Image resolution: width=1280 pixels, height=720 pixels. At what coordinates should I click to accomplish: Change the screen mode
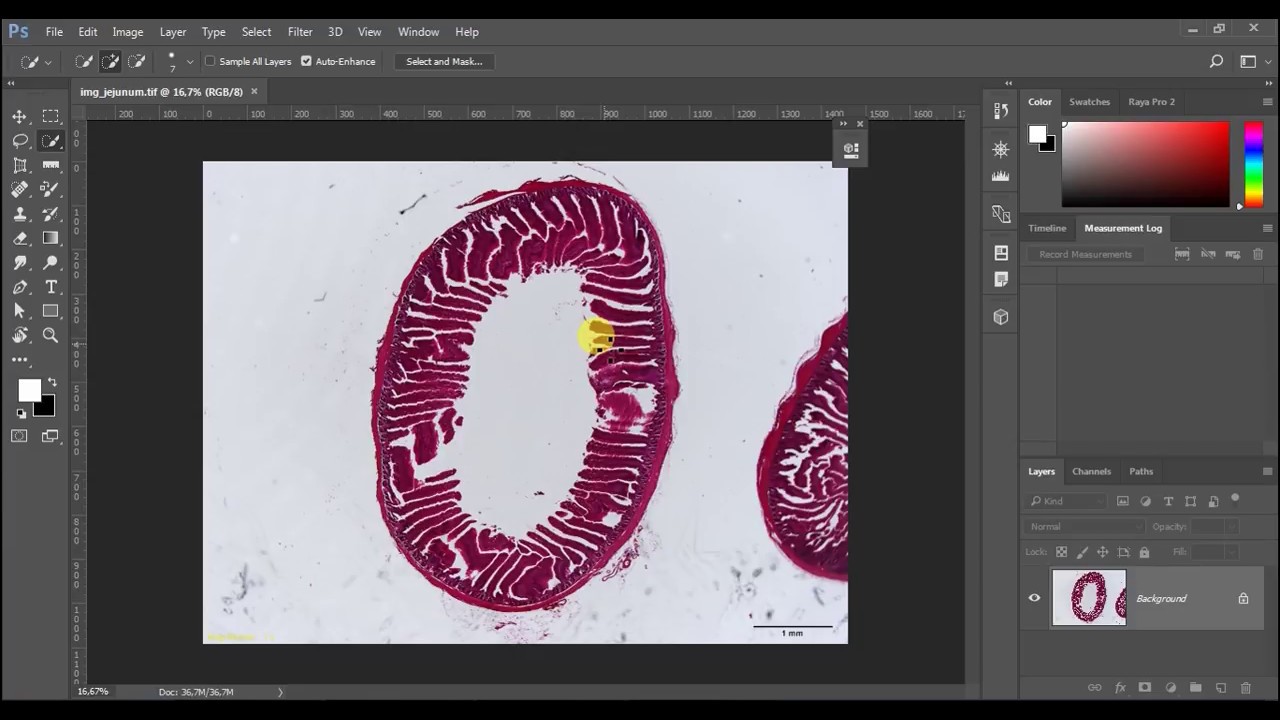(x=51, y=436)
